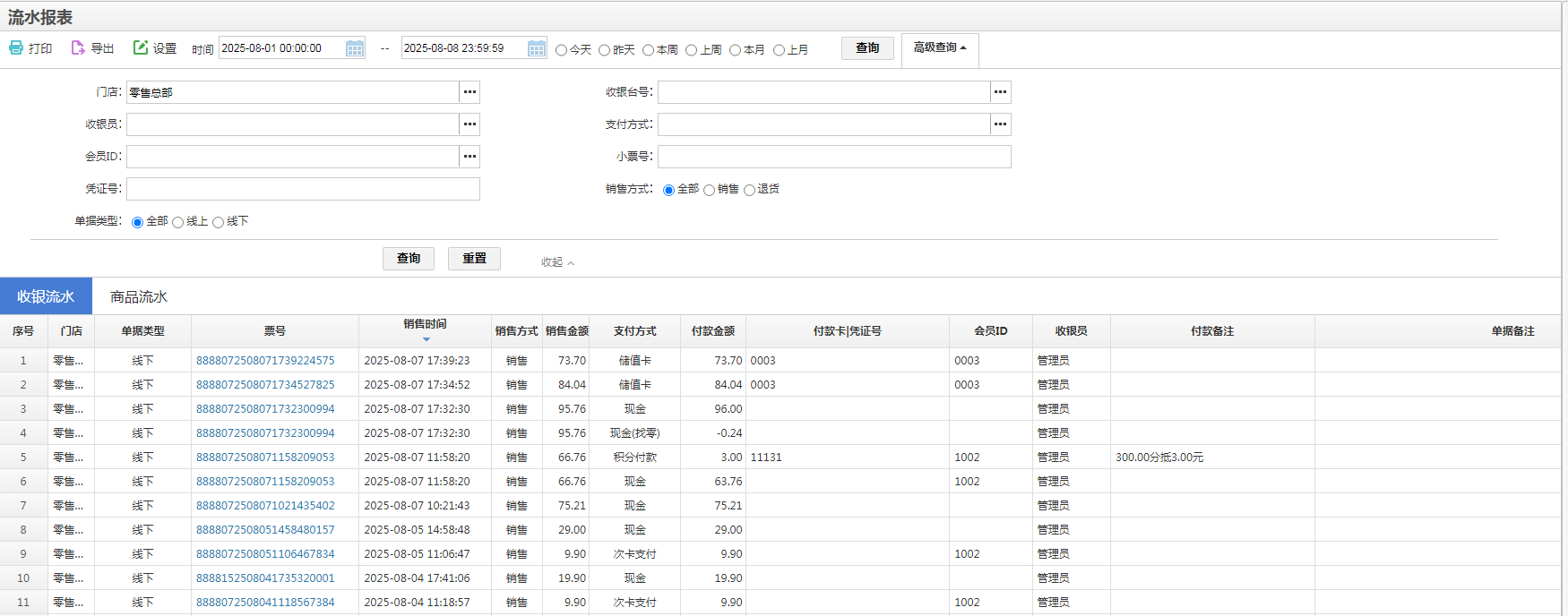Open ticket 888807250807102143​5402
1568x616 pixels.
(265, 506)
